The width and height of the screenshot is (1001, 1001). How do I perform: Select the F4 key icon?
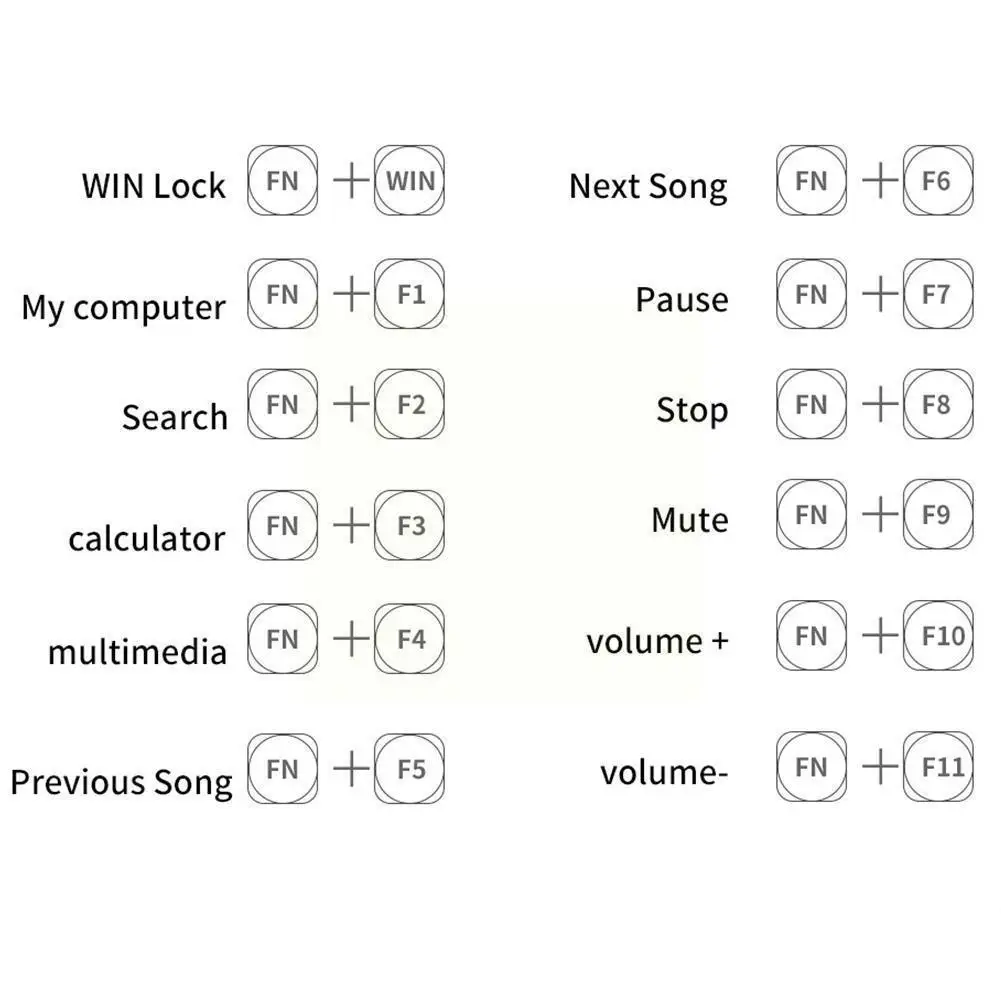point(410,638)
